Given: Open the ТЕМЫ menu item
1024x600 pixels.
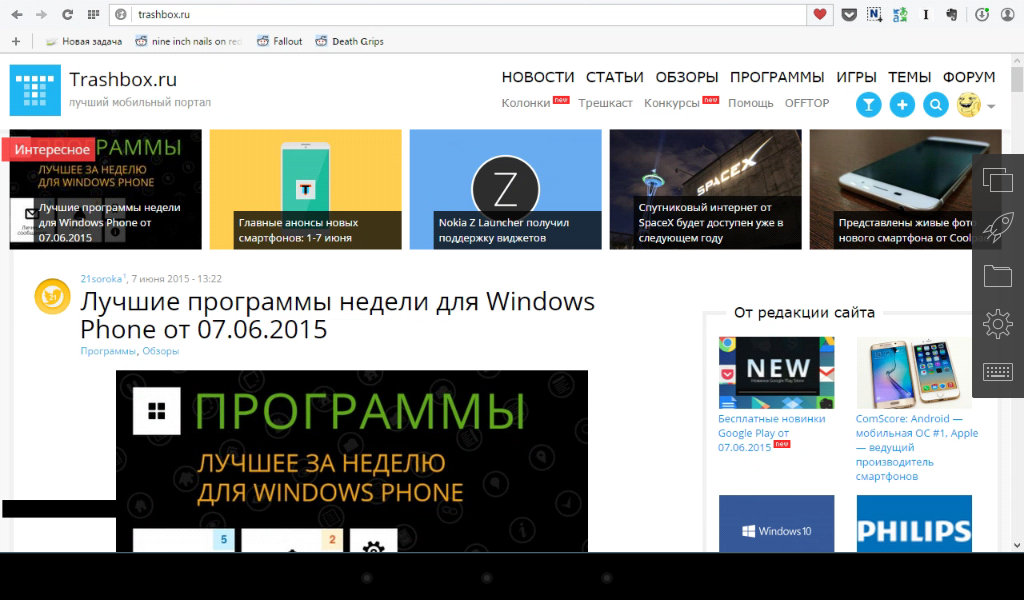Looking at the screenshot, I should [x=909, y=77].
